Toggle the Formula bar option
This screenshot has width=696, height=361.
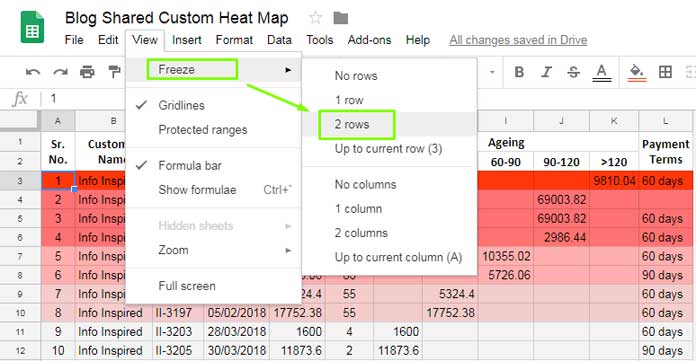click(x=214, y=166)
